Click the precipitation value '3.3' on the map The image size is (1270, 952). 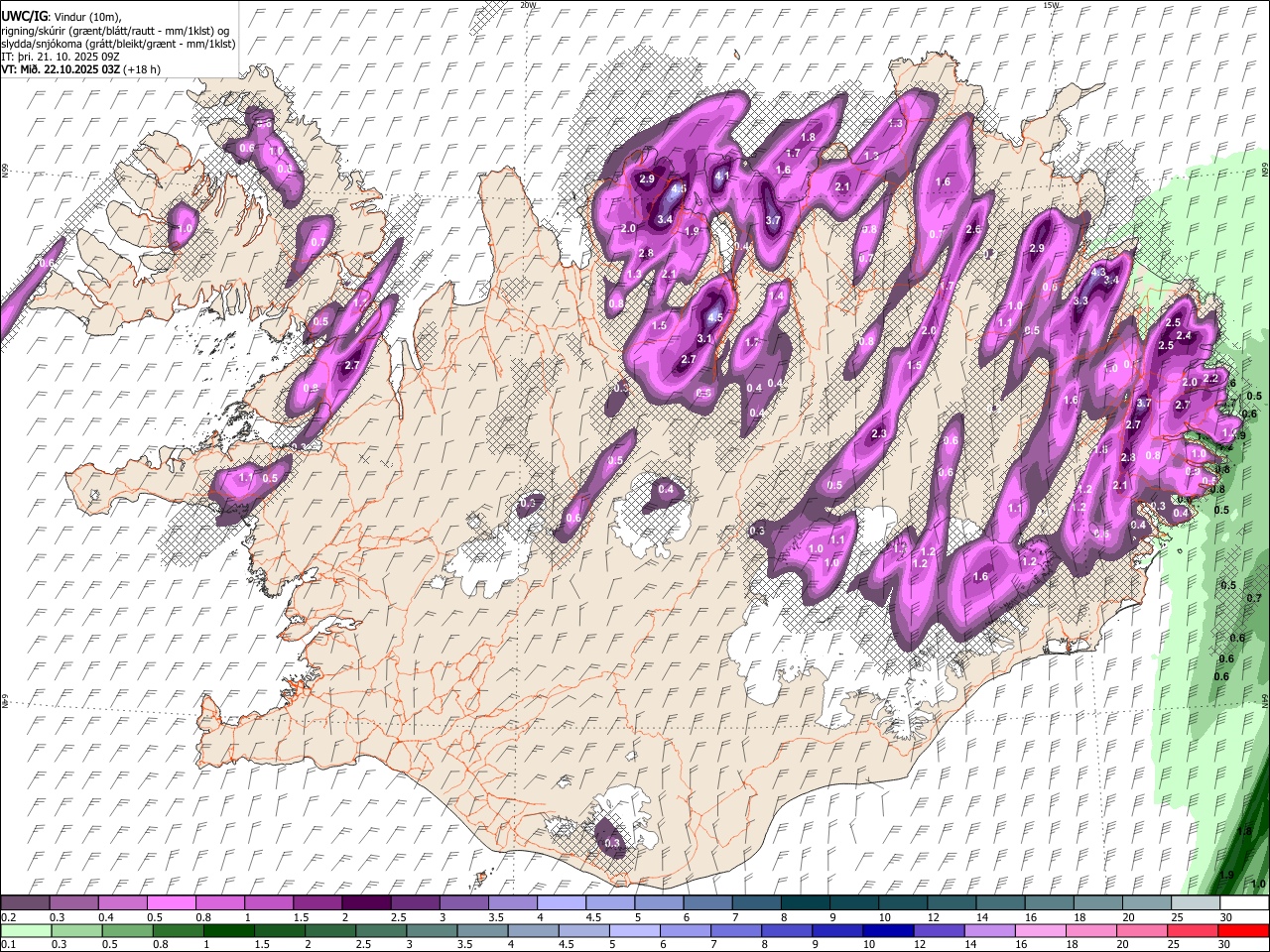coord(1080,300)
